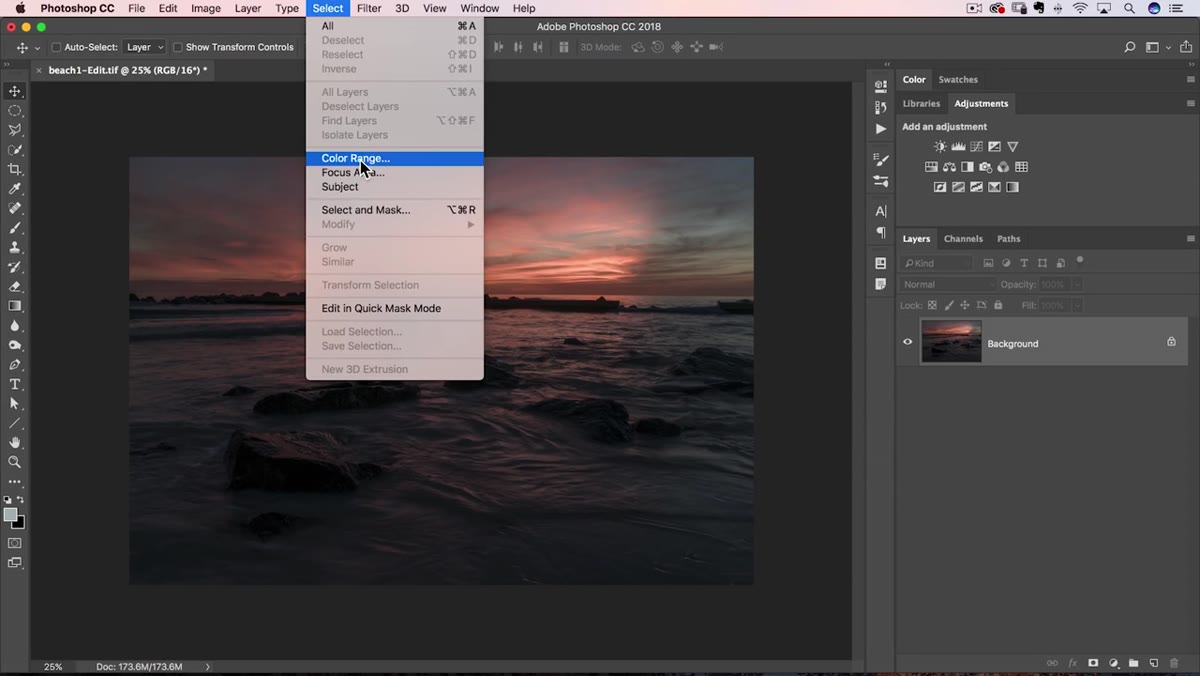Screen dimensions: 1200x676
Task: Select the Line tool
Action: click(x=15, y=423)
